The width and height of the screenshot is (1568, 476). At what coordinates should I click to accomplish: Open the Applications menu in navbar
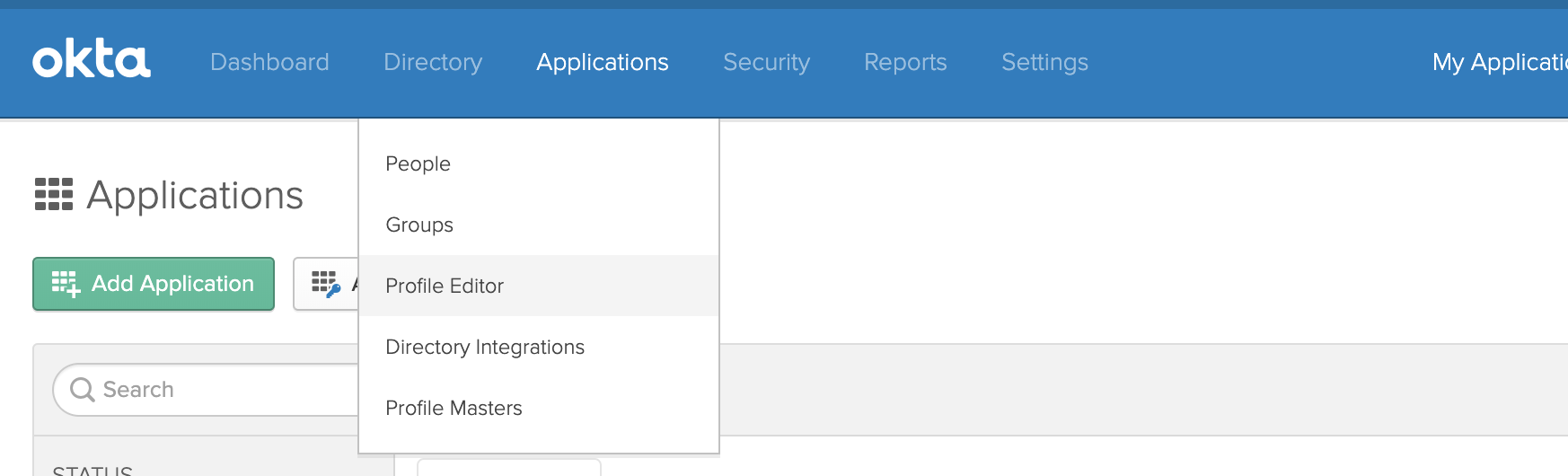coord(603,62)
